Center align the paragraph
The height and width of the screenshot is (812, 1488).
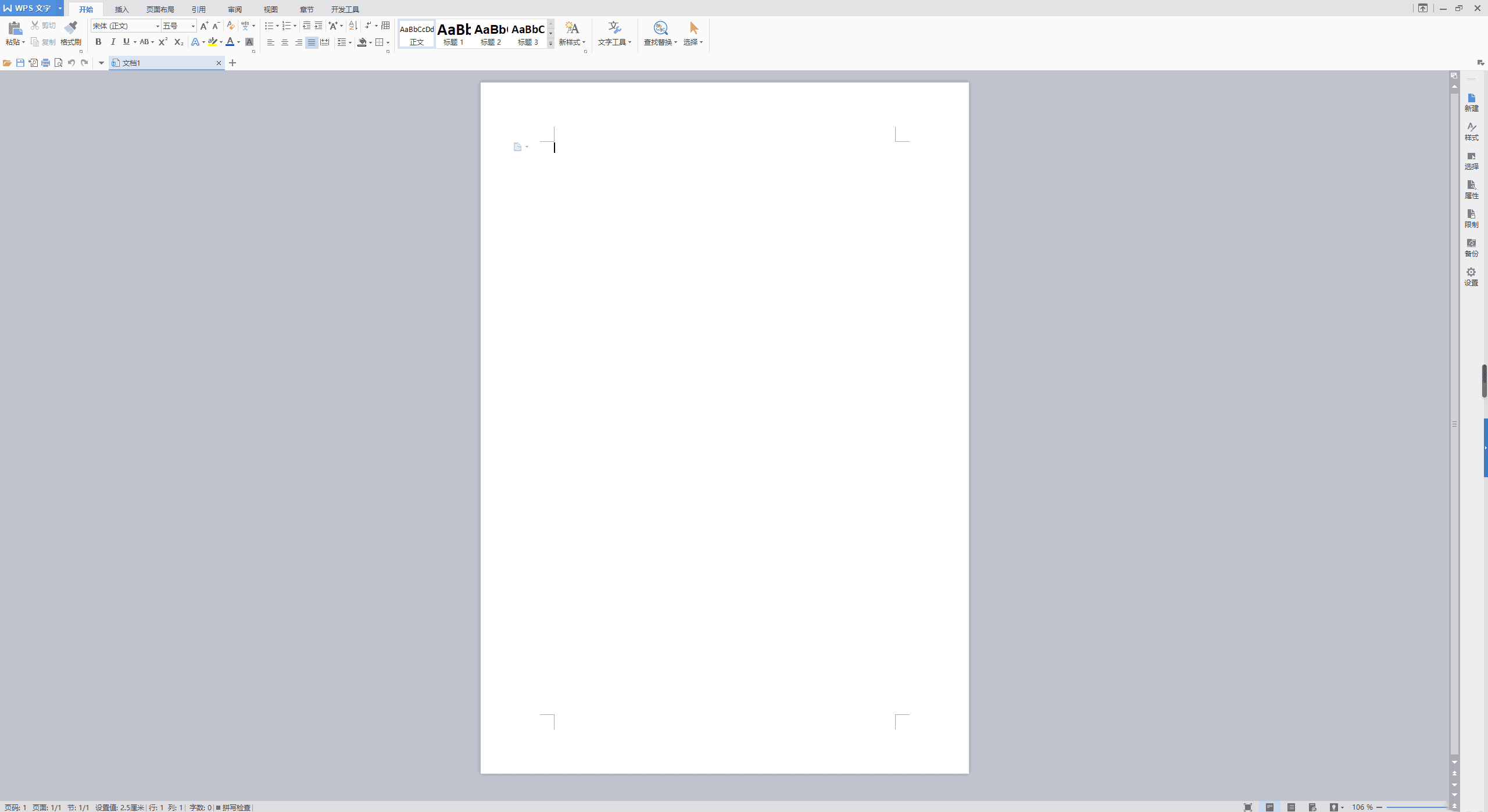[x=284, y=42]
